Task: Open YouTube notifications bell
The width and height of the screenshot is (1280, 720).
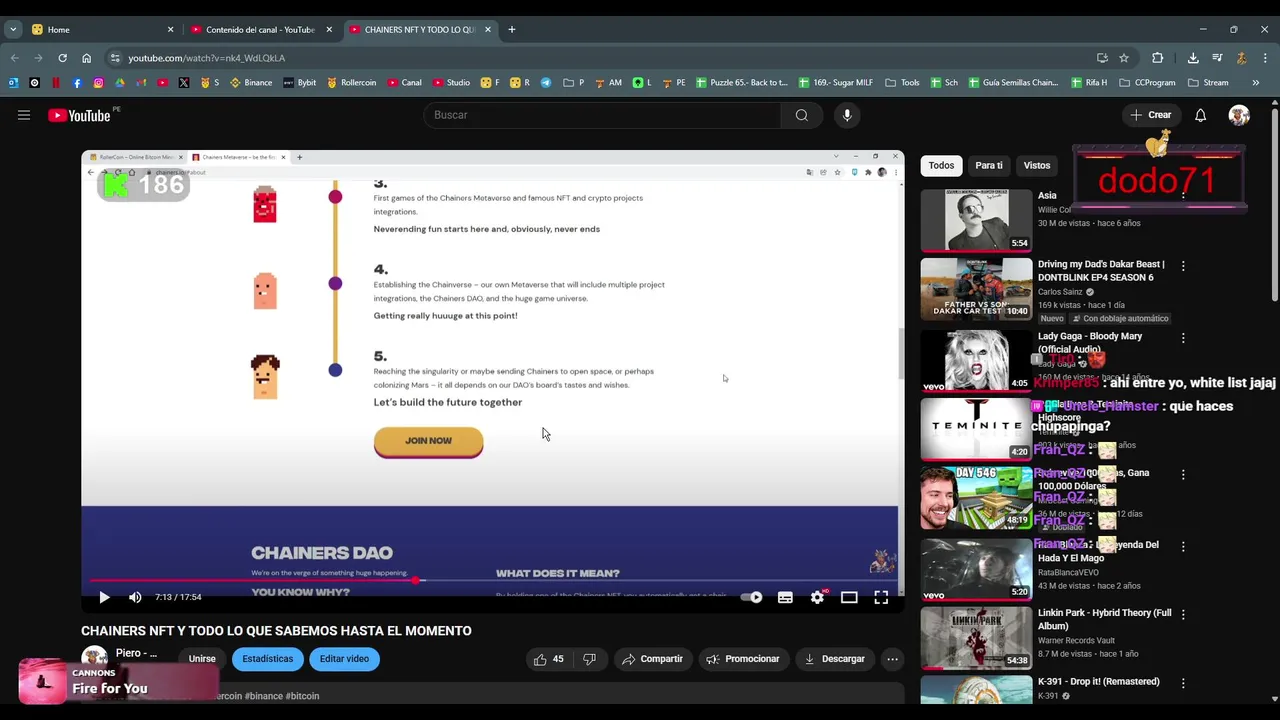Action: point(1200,115)
